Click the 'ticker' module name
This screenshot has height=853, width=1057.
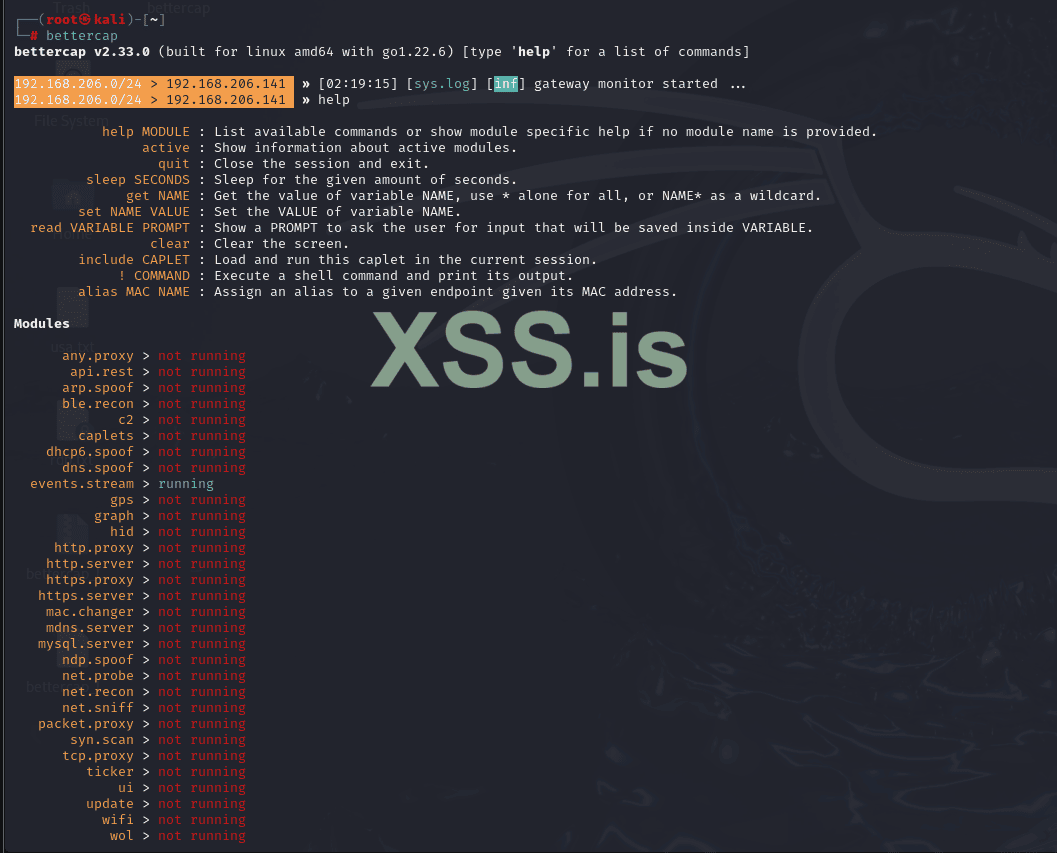click(110, 772)
